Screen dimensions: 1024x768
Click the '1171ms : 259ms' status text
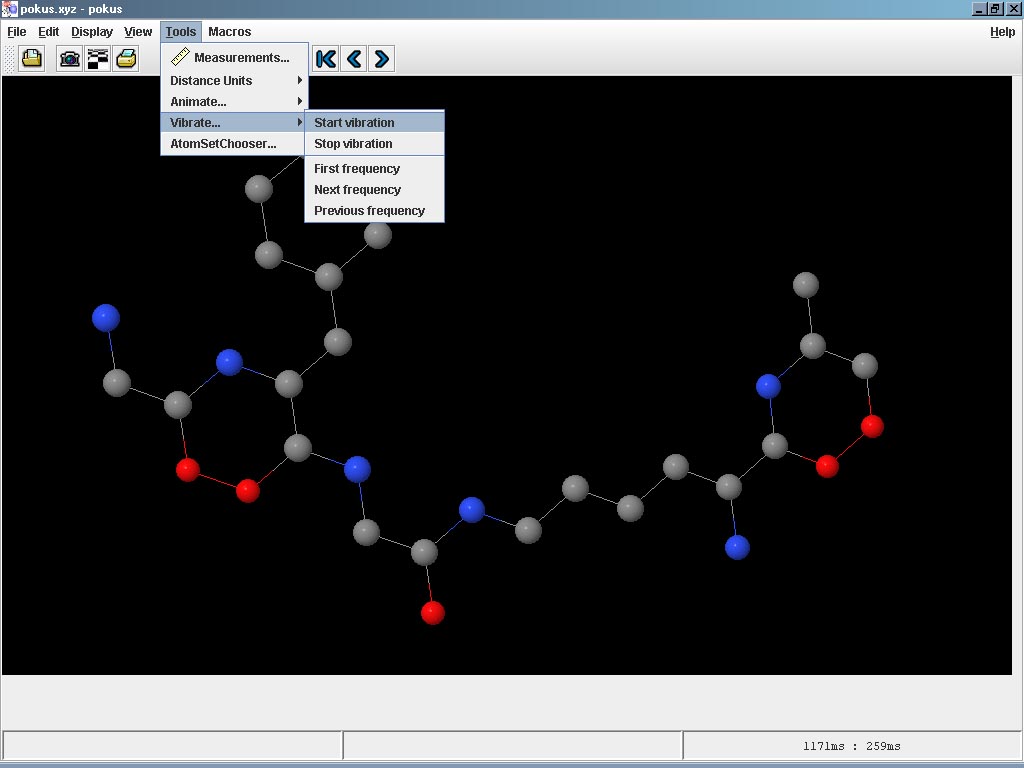tap(852, 746)
